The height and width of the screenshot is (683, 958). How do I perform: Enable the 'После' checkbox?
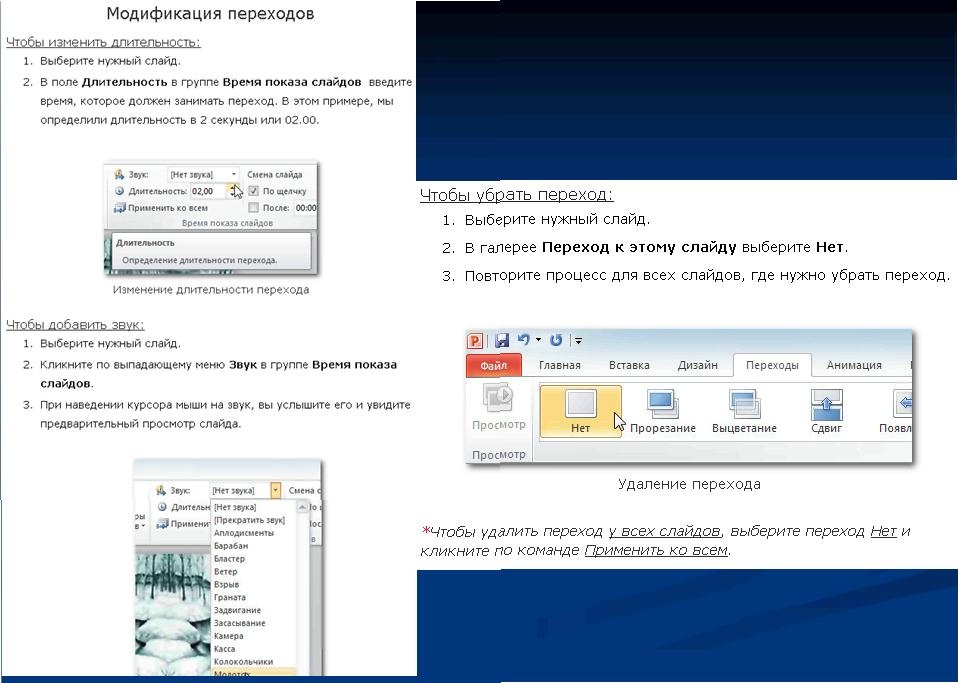click(254, 208)
